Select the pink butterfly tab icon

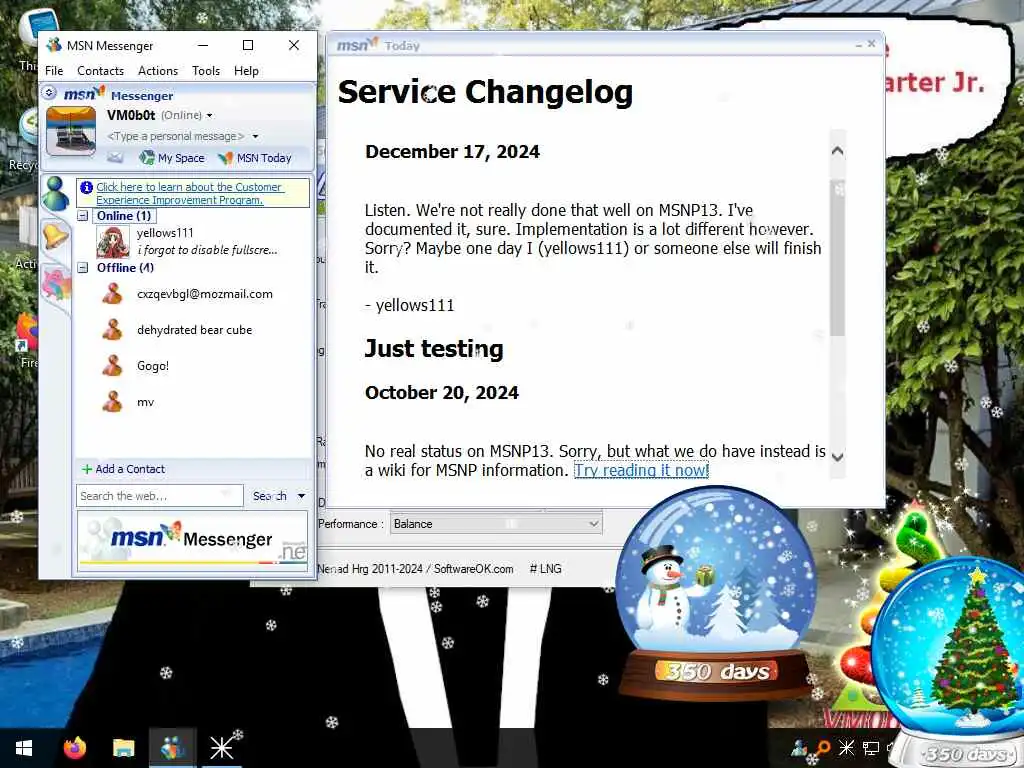[x=56, y=285]
